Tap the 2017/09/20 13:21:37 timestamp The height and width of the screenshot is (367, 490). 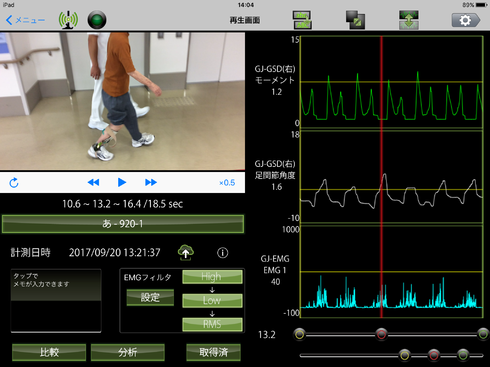point(115,253)
